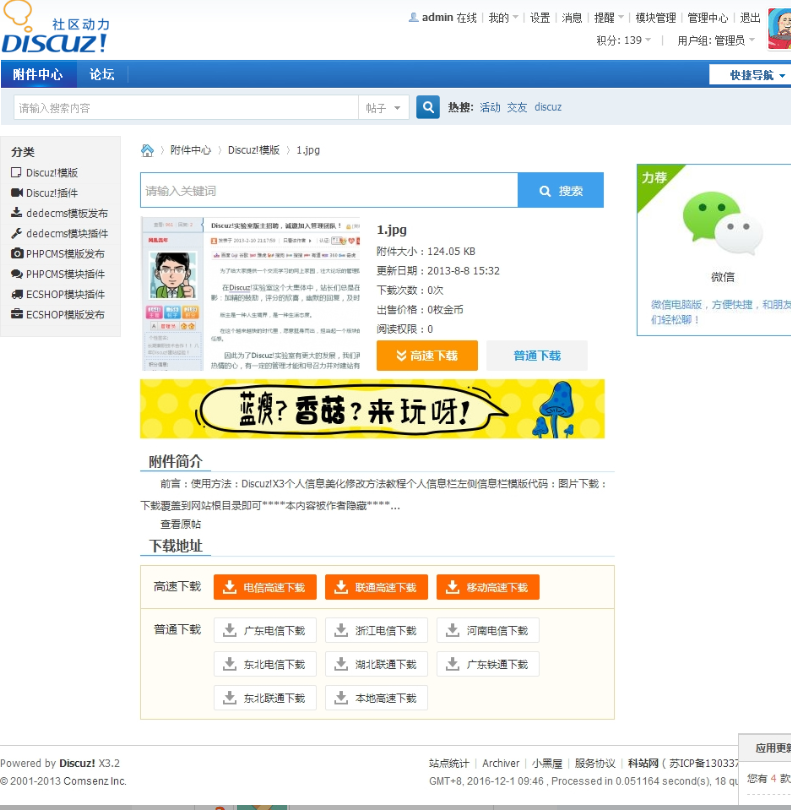This screenshot has height=810, width=791.
Task: Click the WeChat icon in 力荐 panel
Action: point(722,223)
